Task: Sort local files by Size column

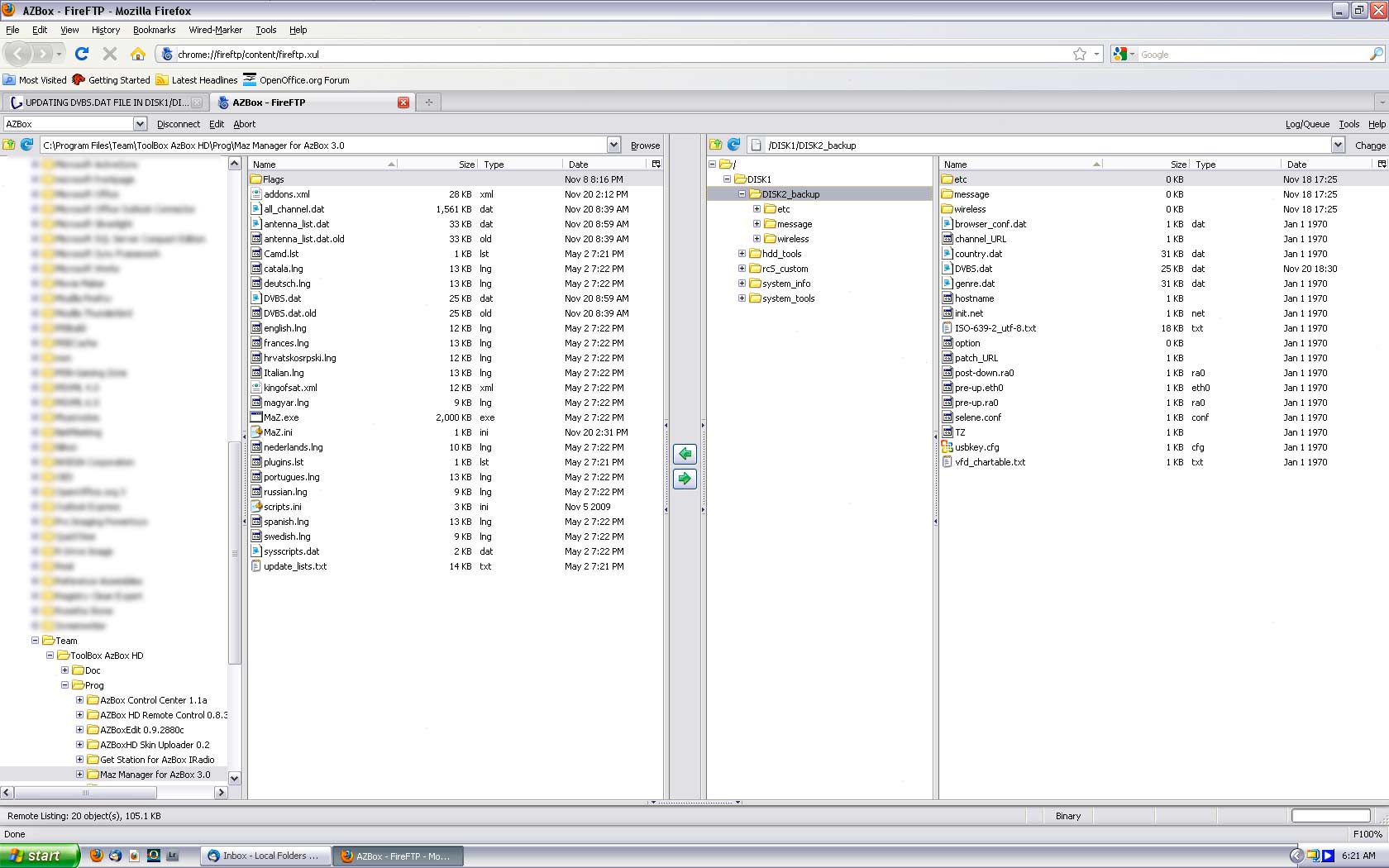Action: point(437,164)
